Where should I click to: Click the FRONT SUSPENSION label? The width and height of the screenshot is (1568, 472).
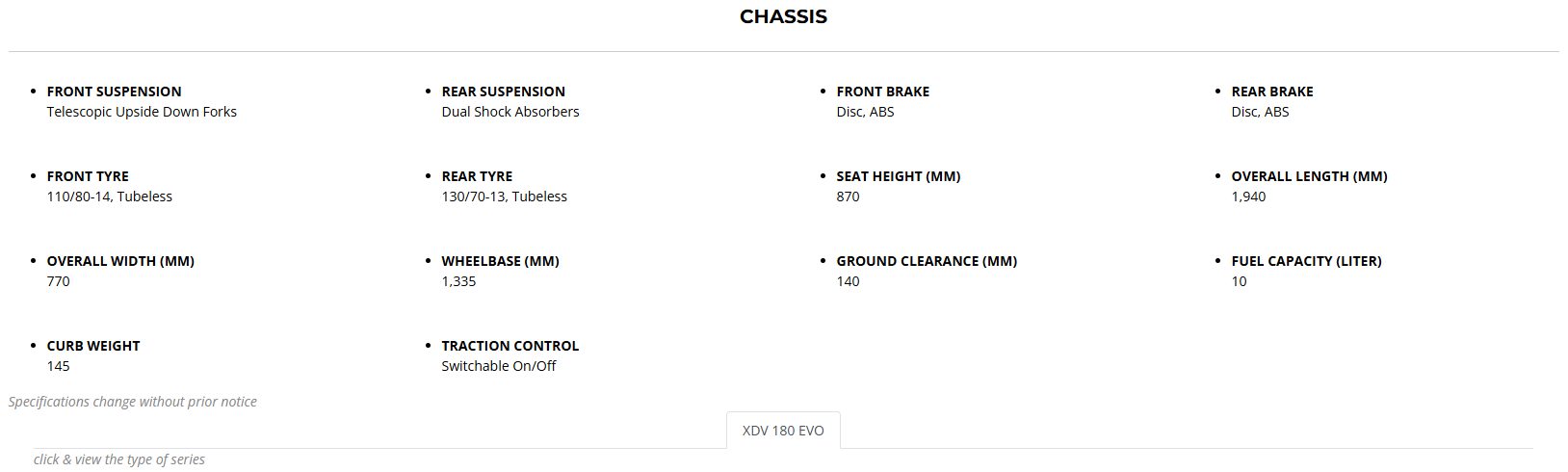coord(114,92)
